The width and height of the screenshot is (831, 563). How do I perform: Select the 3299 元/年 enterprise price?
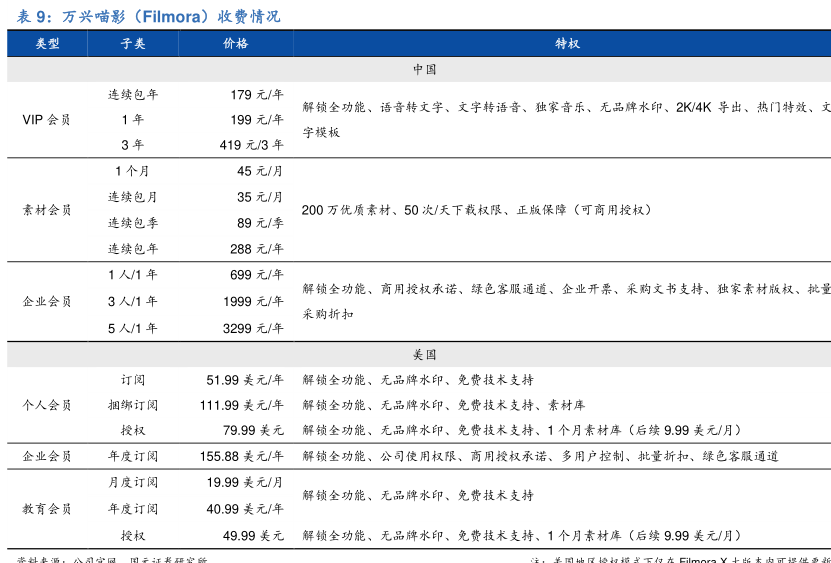click(x=252, y=328)
